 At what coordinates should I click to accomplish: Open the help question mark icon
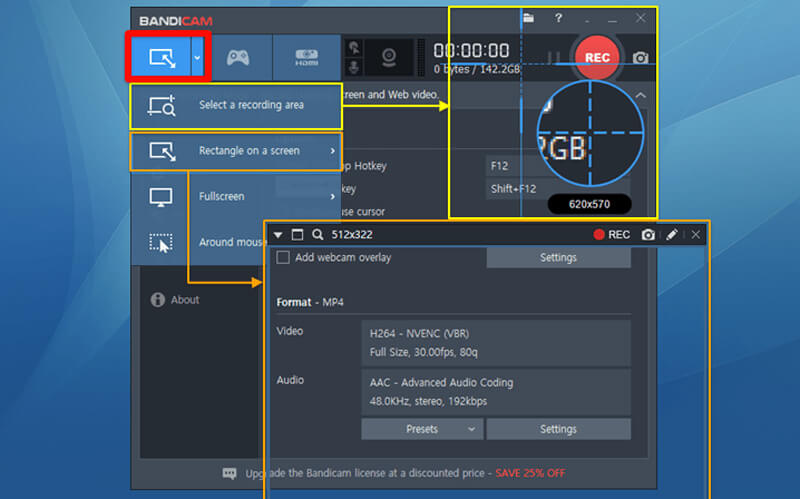tap(558, 18)
